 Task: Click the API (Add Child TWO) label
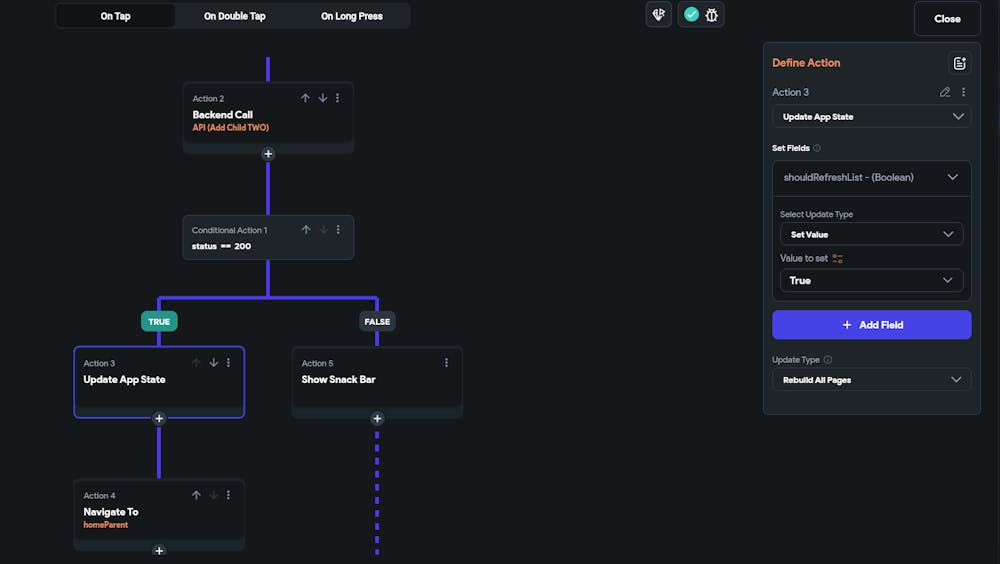click(231, 128)
